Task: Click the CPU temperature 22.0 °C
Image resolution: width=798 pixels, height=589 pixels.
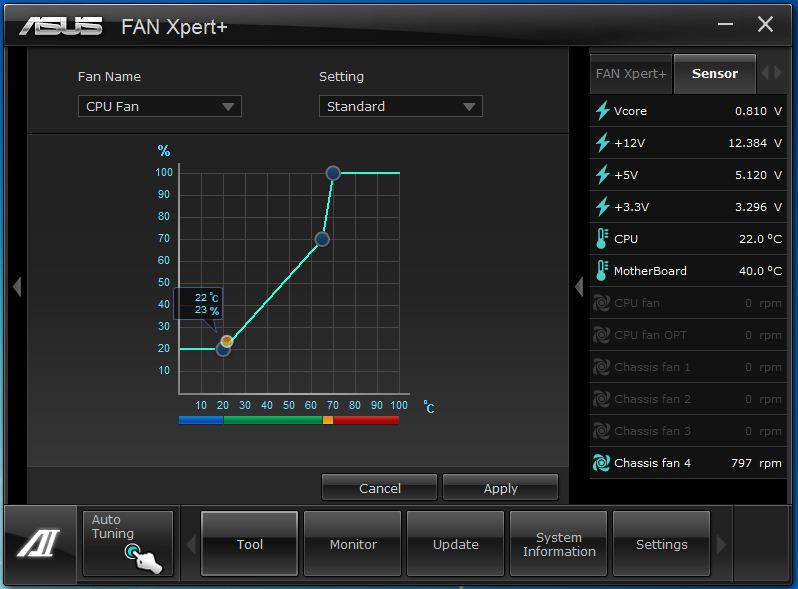Action: (x=760, y=239)
